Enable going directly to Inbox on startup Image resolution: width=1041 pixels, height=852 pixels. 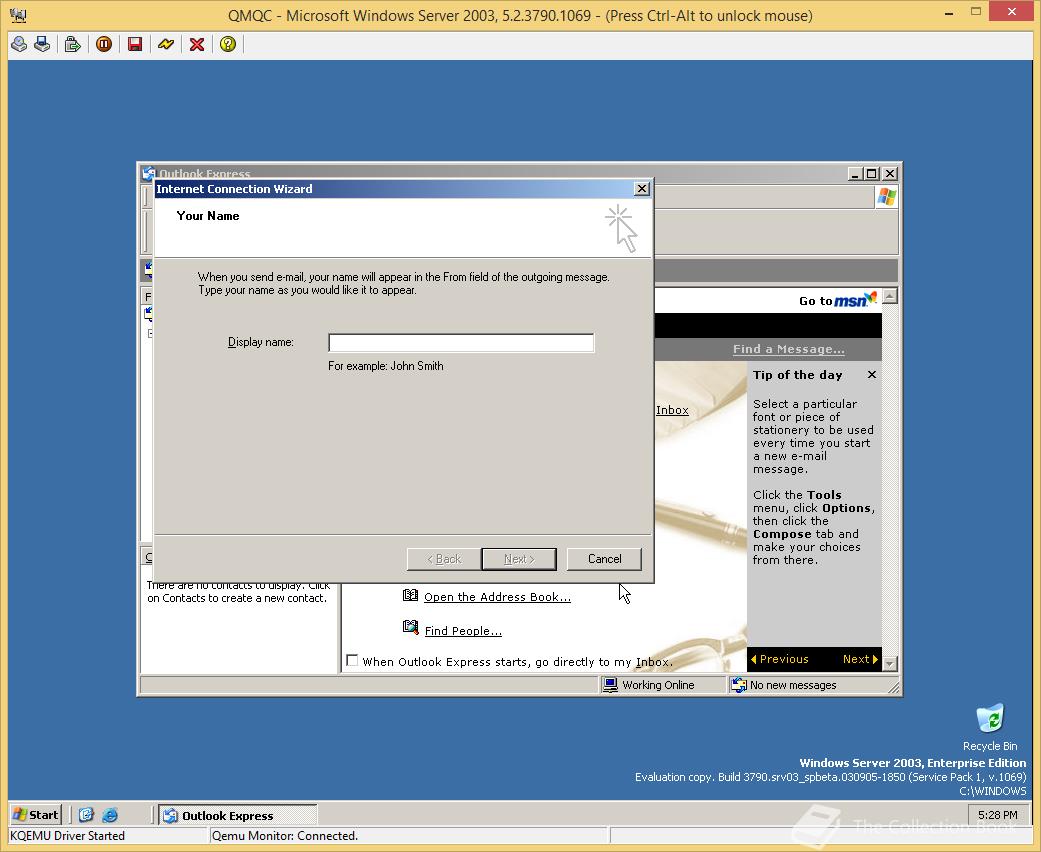(353, 661)
